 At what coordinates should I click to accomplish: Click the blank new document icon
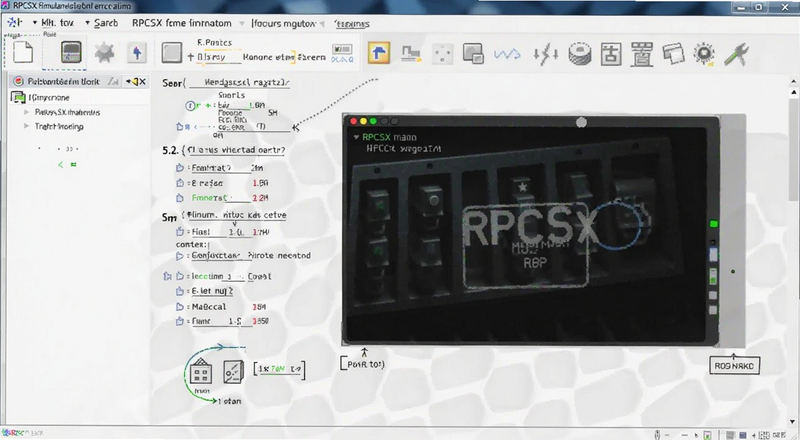22,53
